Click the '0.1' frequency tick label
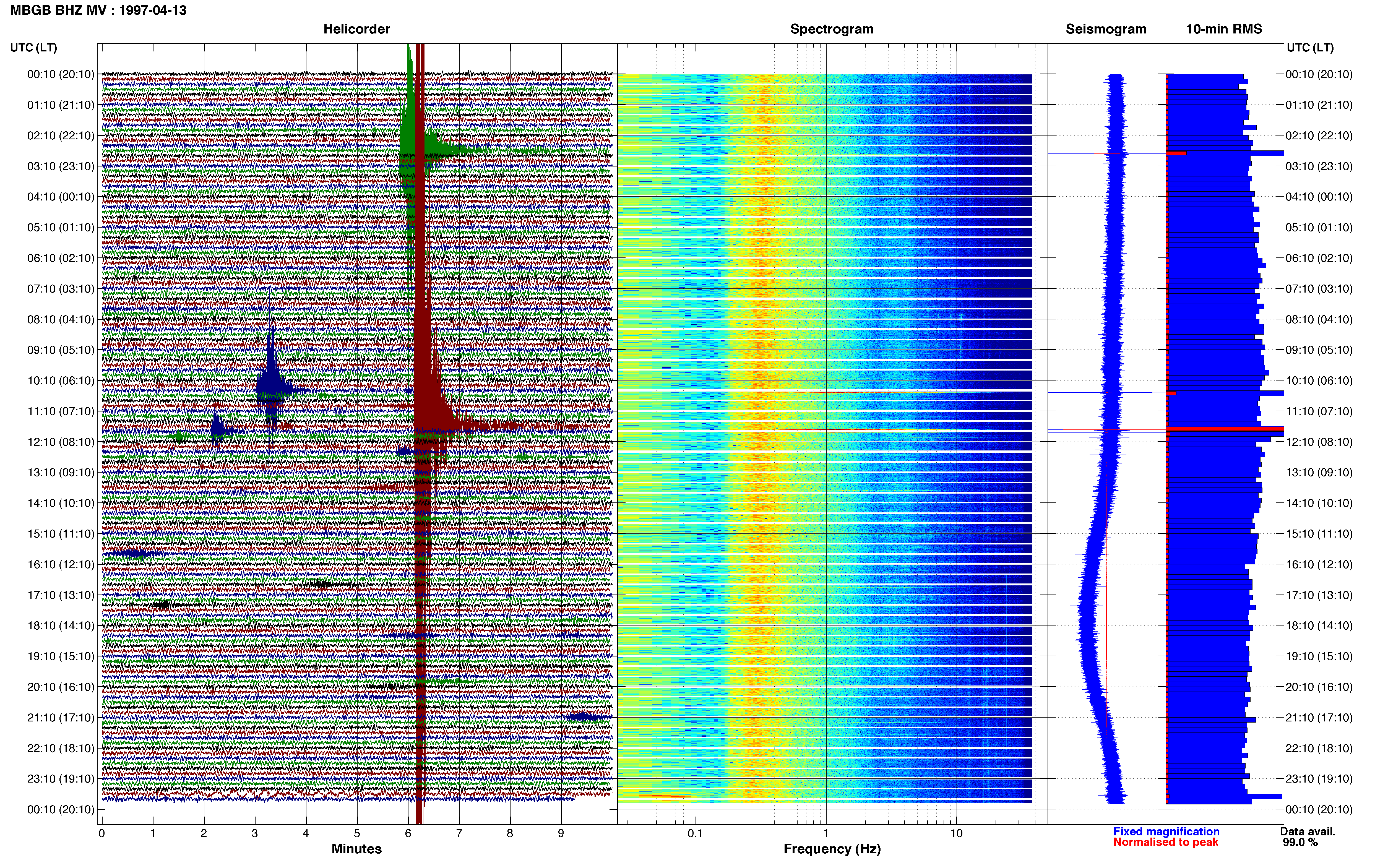The image size is (1388, 868). (x=695, y=833)
